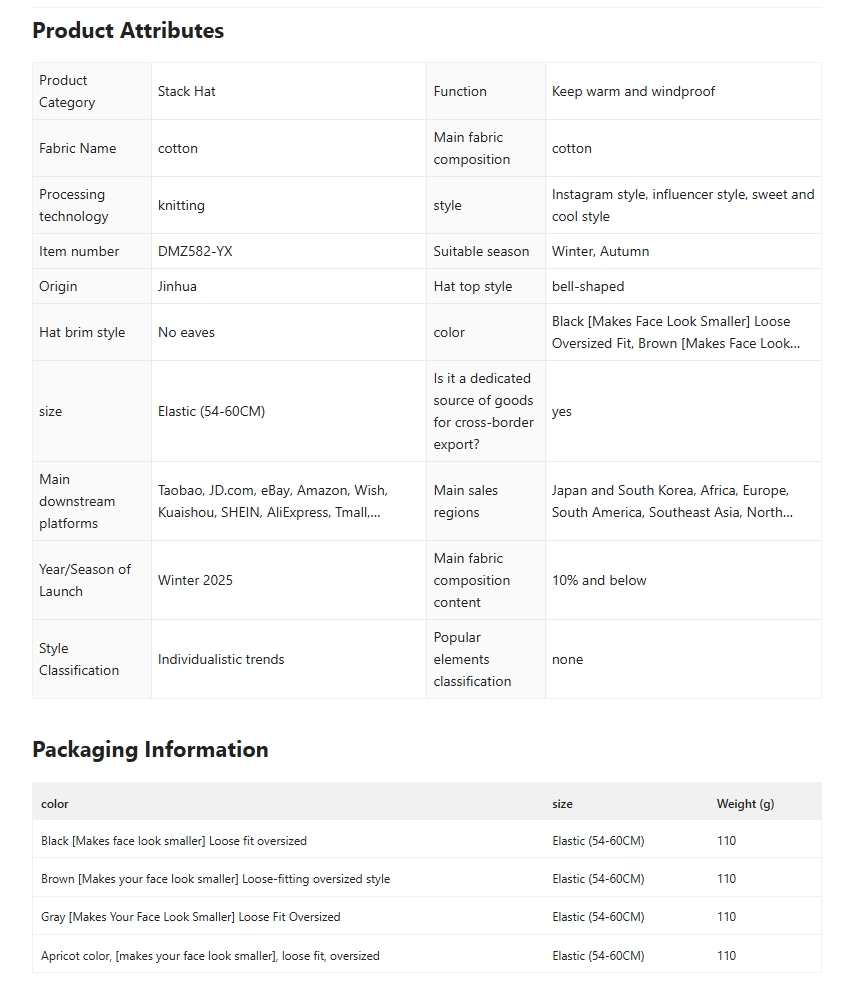Select the Apricot color packaging row
Image resolution: width=846 pixels, height=988 pixels.
[x=210, y=956]
